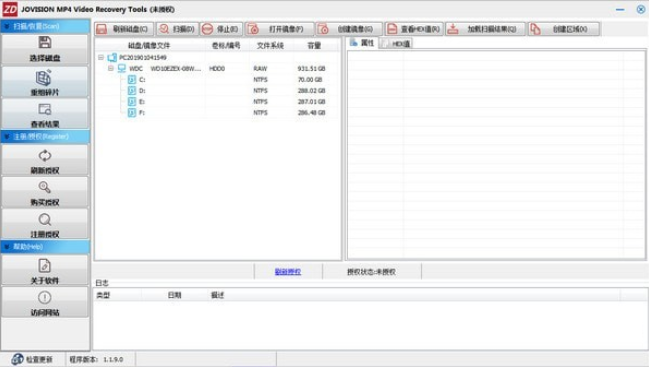Collapse the 注册/授权(Register) sidebar section

pyautogui.click(x=45, y=137)
